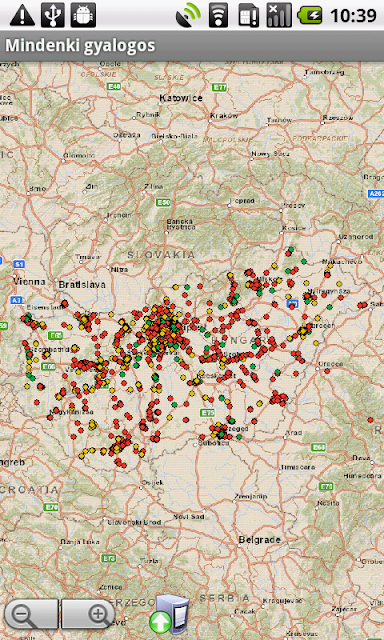Tap the battery charging indicator
384x640 pixels.
pyautogui.click(x=310, y=15)
